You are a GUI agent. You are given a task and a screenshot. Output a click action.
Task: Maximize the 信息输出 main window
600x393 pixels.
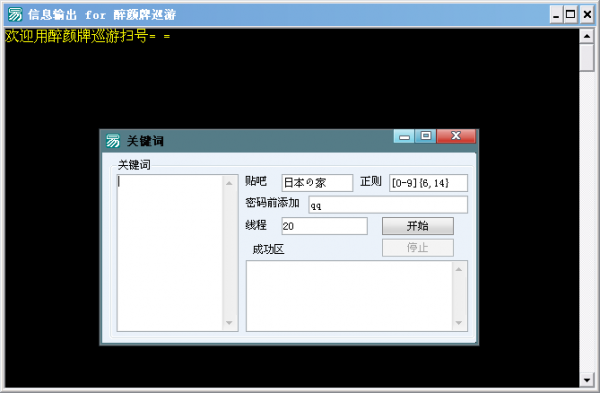click(571, 15)
